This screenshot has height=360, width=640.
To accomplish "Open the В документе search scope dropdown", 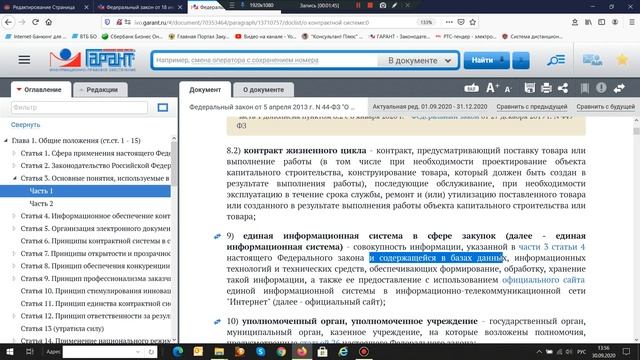I will pyautogui.click(x=419, y=60).
